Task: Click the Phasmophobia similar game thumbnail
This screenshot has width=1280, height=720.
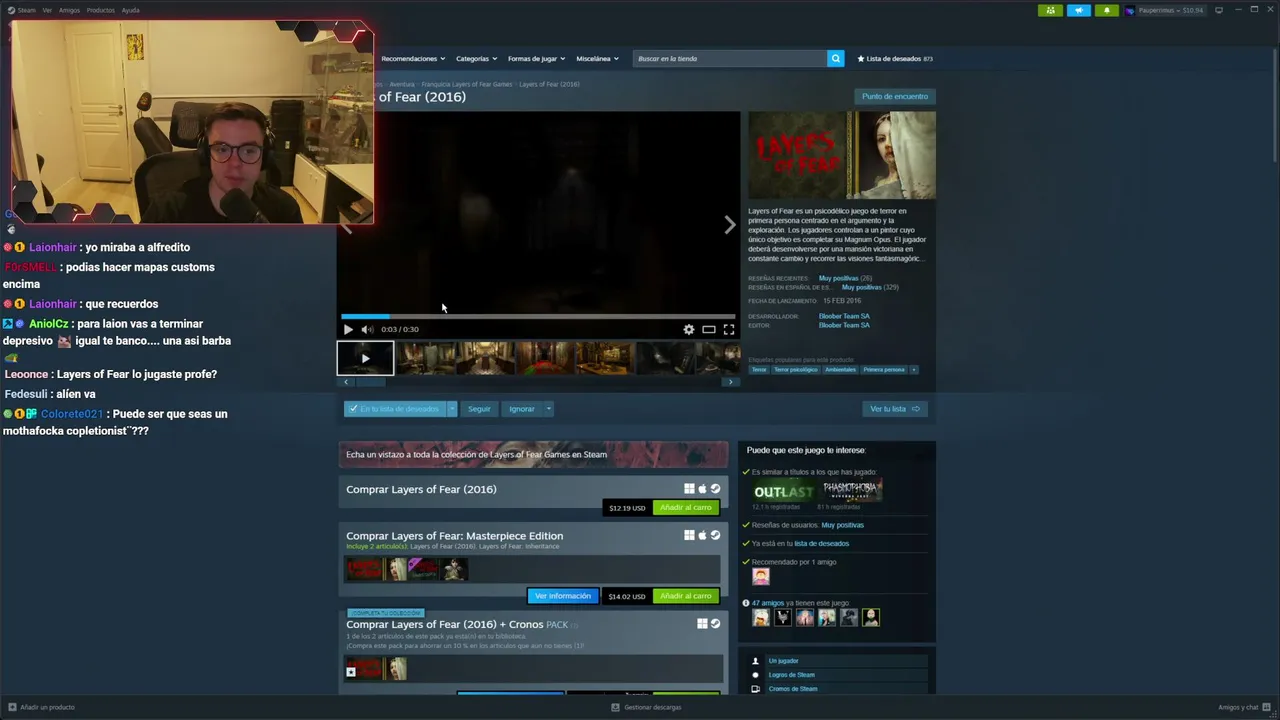Action: 851,491
